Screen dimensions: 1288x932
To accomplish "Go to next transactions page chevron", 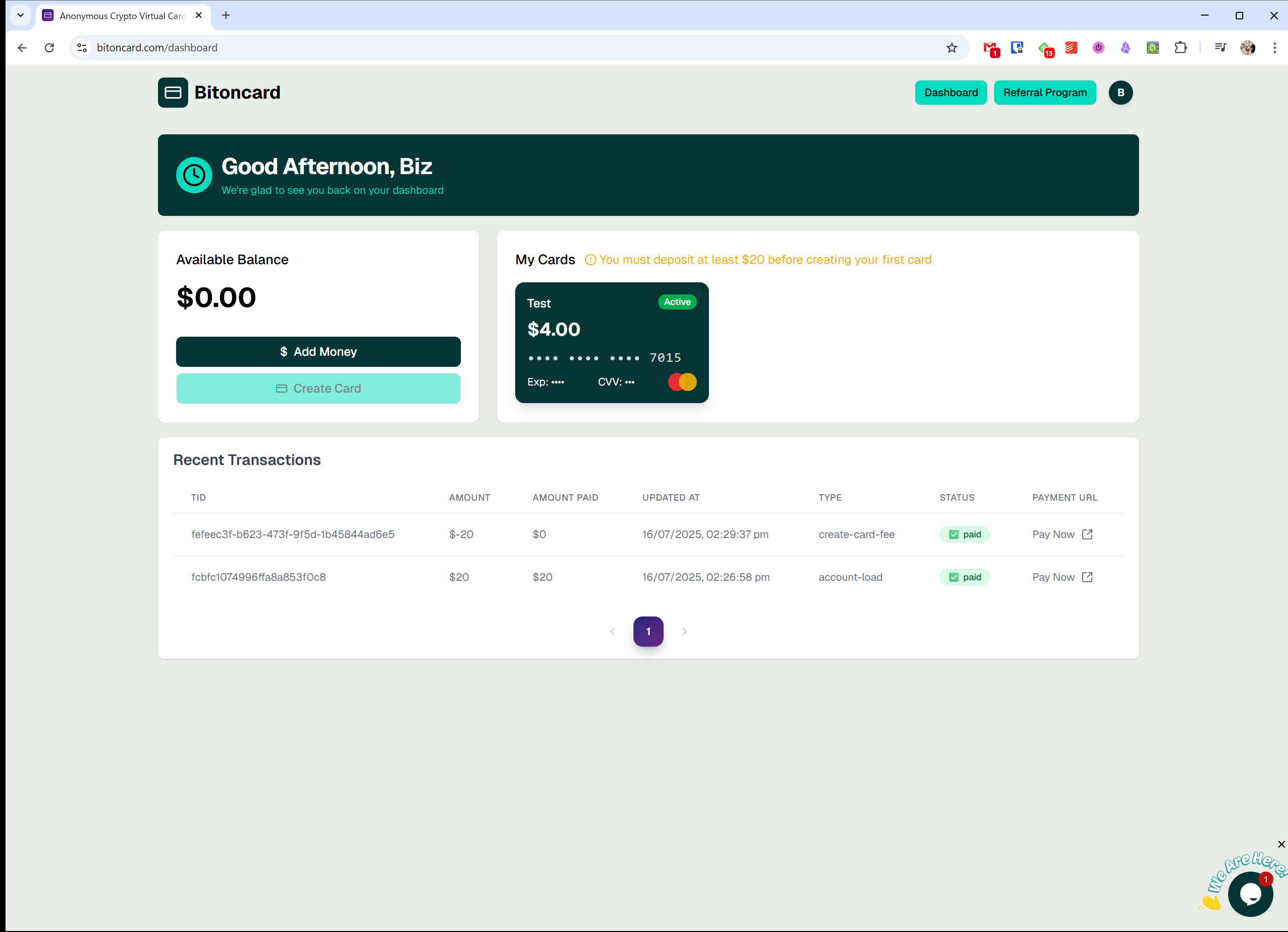I will coord(684,632).
